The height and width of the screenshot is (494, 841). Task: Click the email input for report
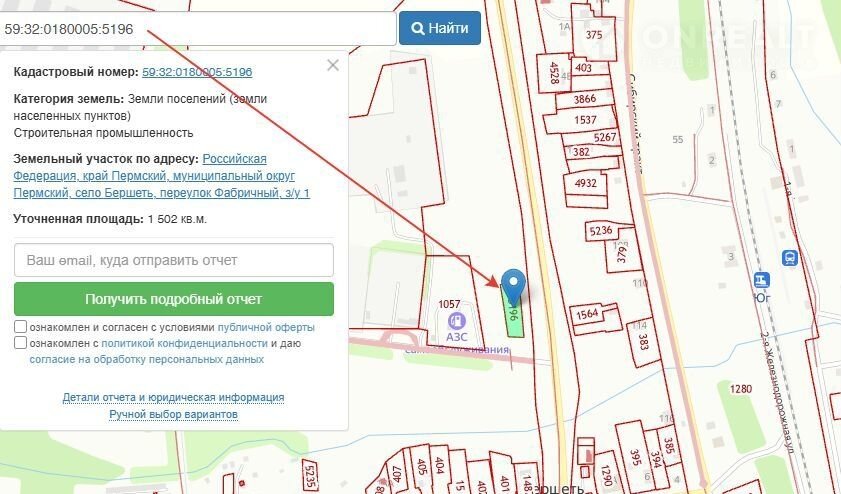[x=174, y=260]
